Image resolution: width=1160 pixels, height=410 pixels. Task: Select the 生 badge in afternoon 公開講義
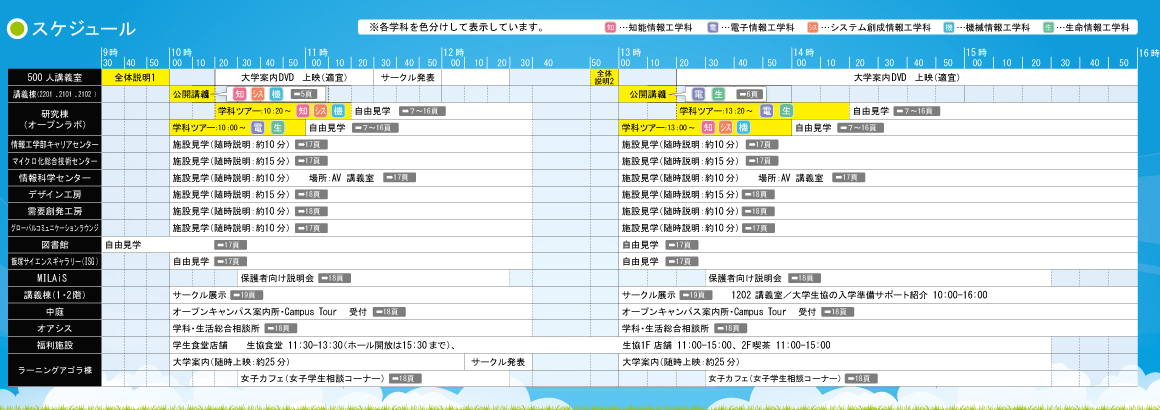coord(718,94)
